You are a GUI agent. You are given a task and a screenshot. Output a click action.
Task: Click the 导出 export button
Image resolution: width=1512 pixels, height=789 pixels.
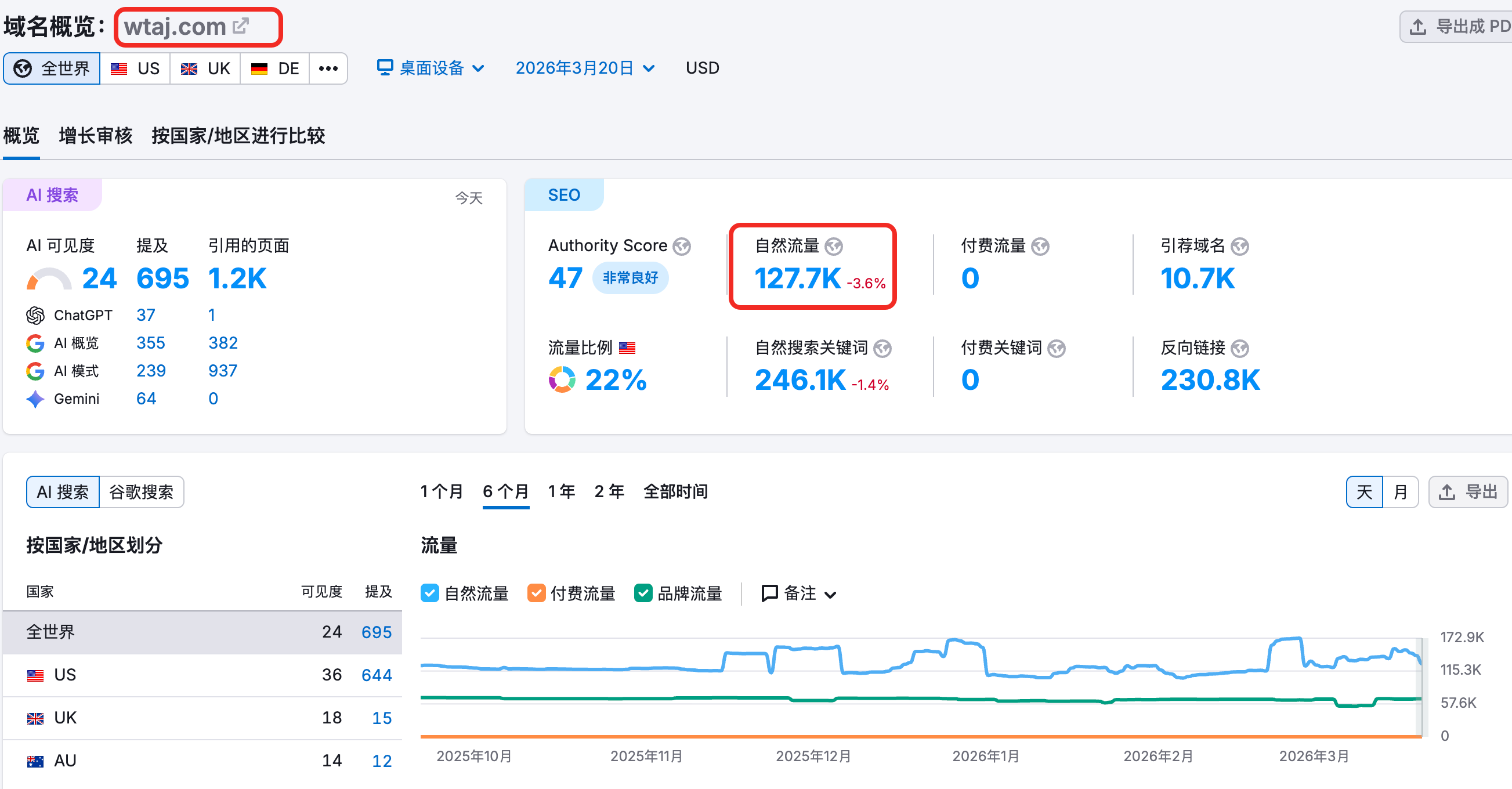point(1467,491)
